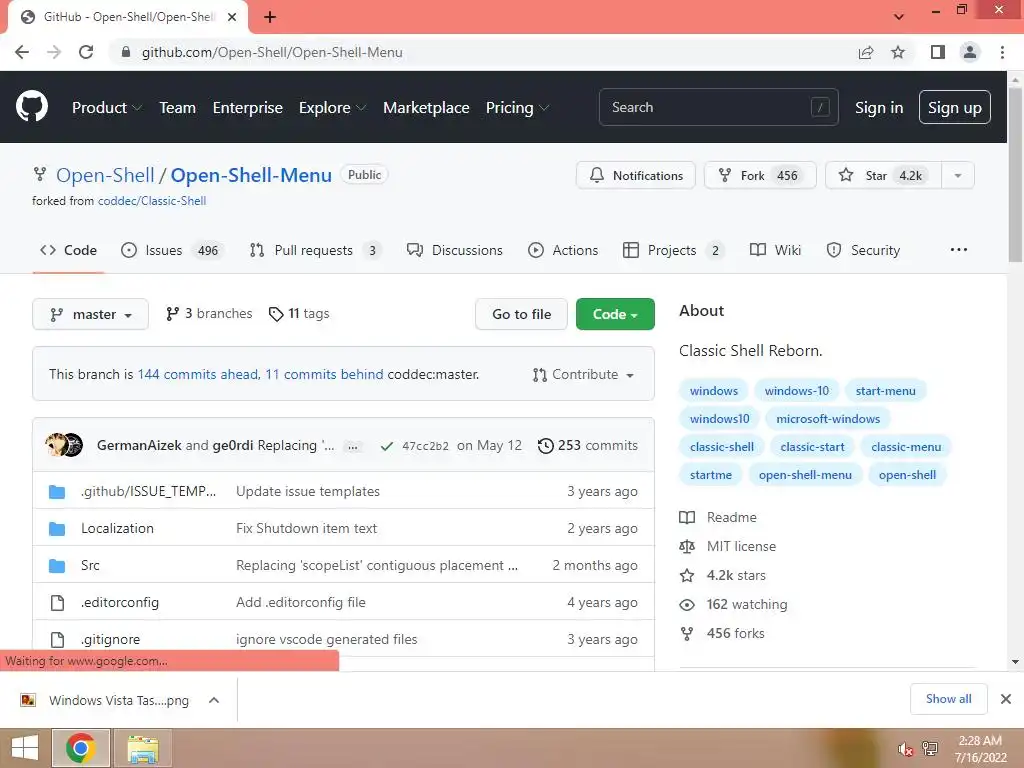
Task: Open Windows Start button
Action: click(x=25, y=748)
